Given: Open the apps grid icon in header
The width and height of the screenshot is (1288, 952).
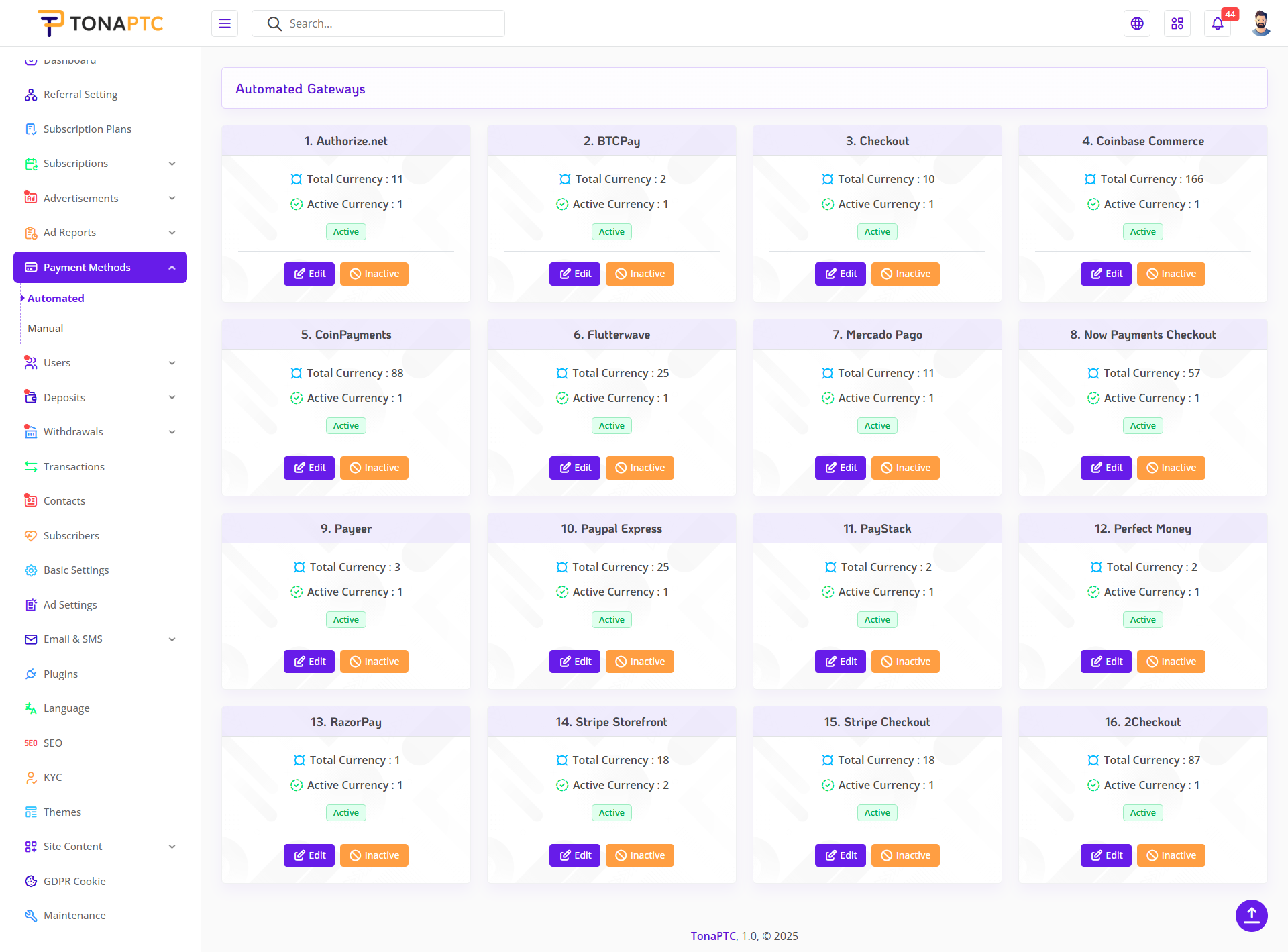Looking at the screenshot, I should pyautogui.click(x=1177, y=24).
